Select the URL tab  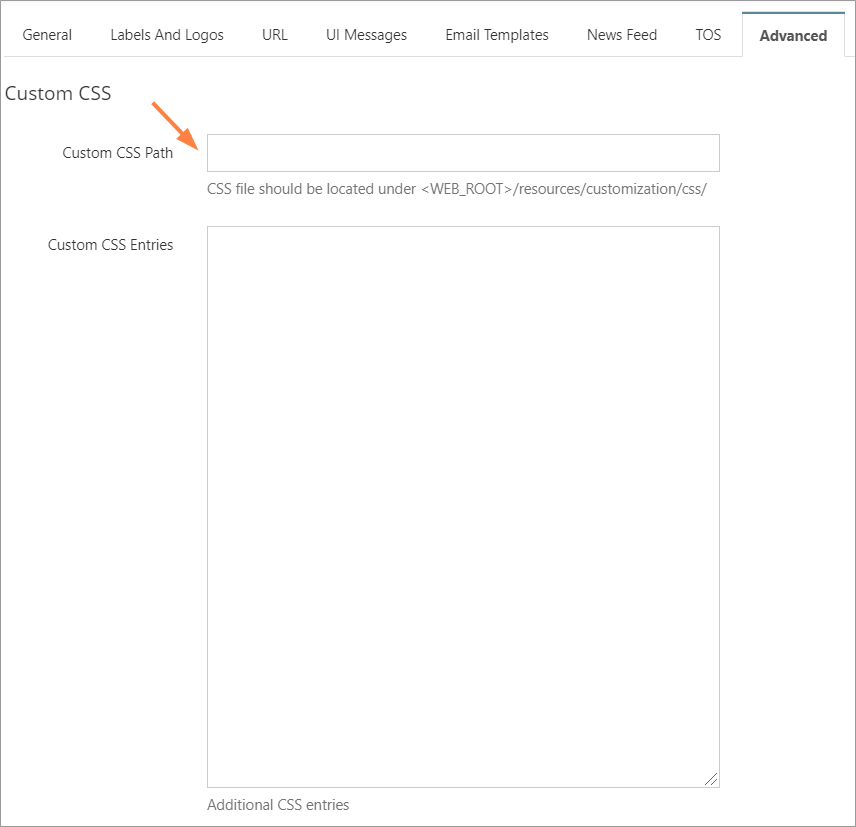(x=274, y=34)
